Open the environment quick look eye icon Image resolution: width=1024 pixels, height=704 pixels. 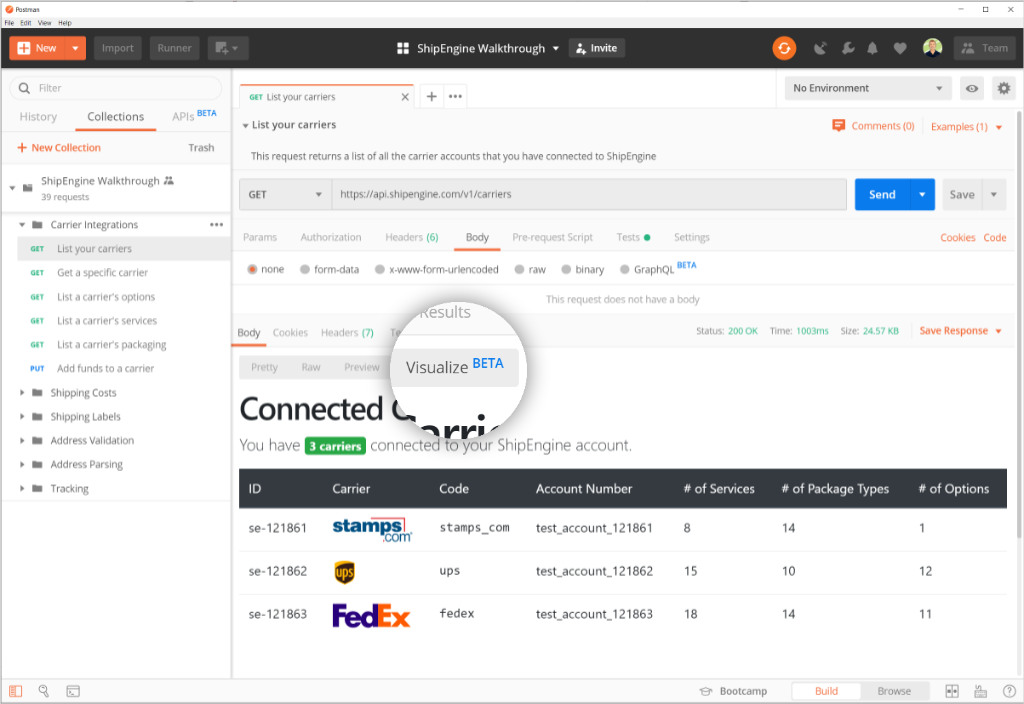pyautogui.click(x=971, y=88)
